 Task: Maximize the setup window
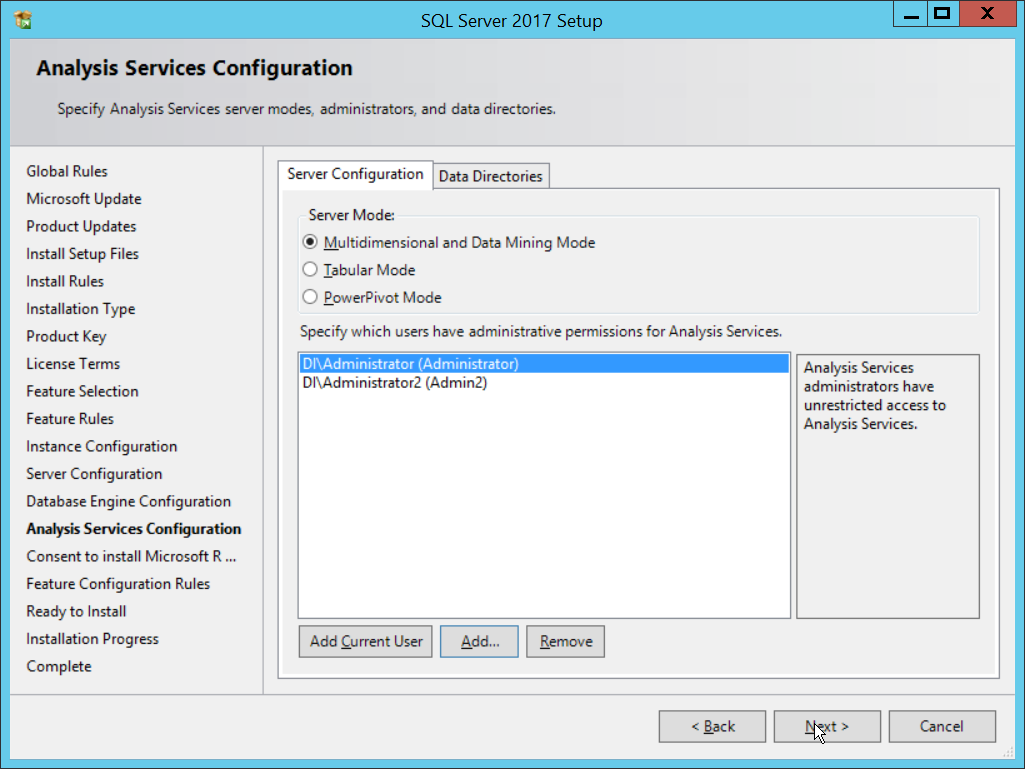pyautogui.click(x=940, y=15)
